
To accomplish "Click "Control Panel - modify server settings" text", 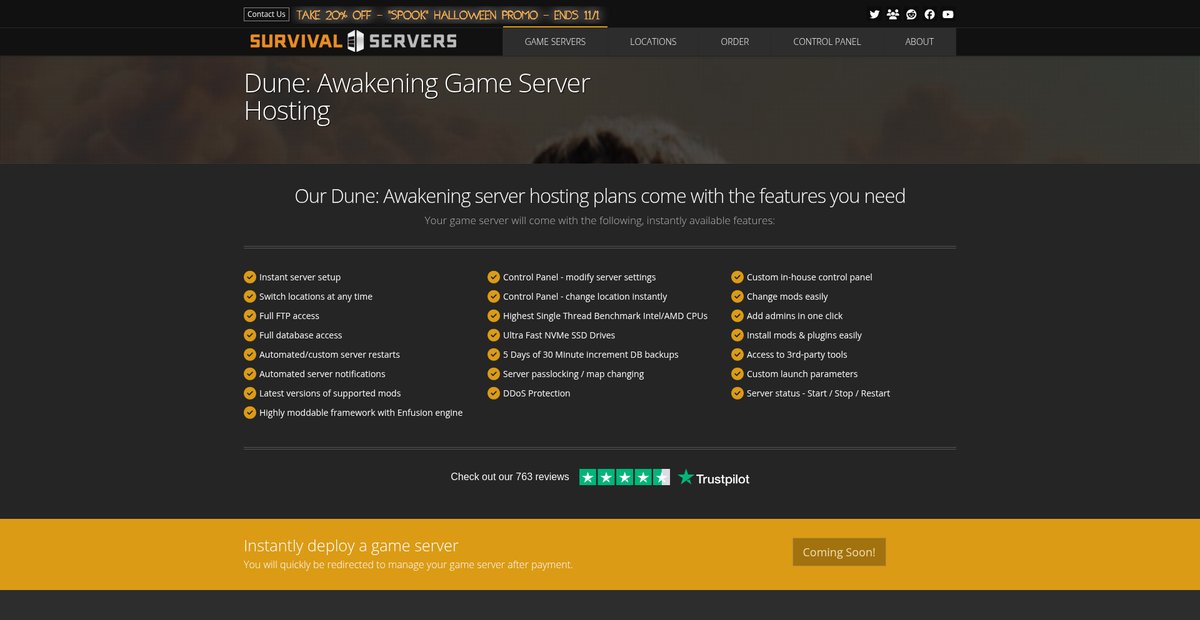I will pyautogui.click(x=579, y=277).
